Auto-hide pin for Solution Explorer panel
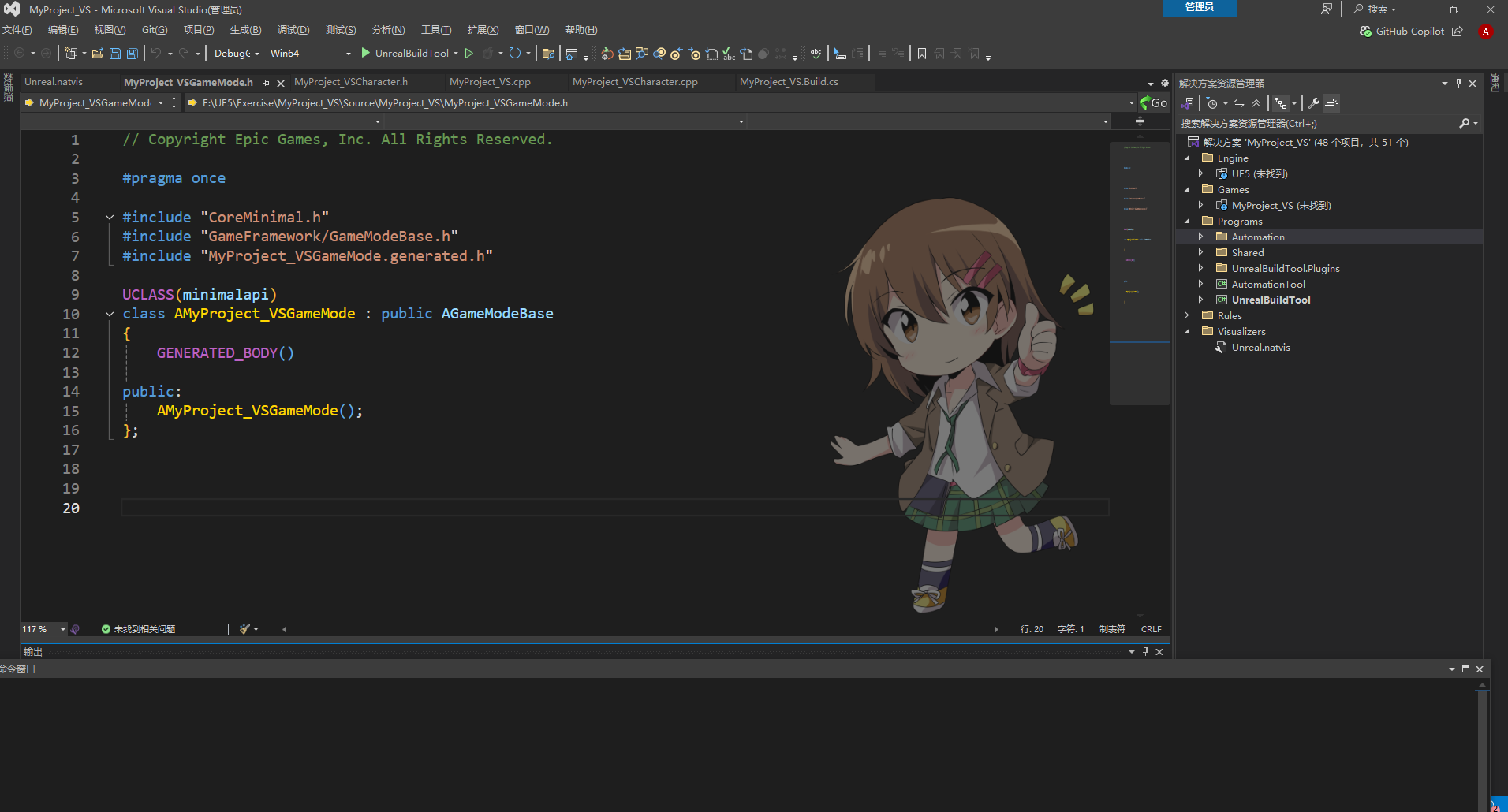The height and width of the screenshot is (812, 1508). pos(1458,83)
